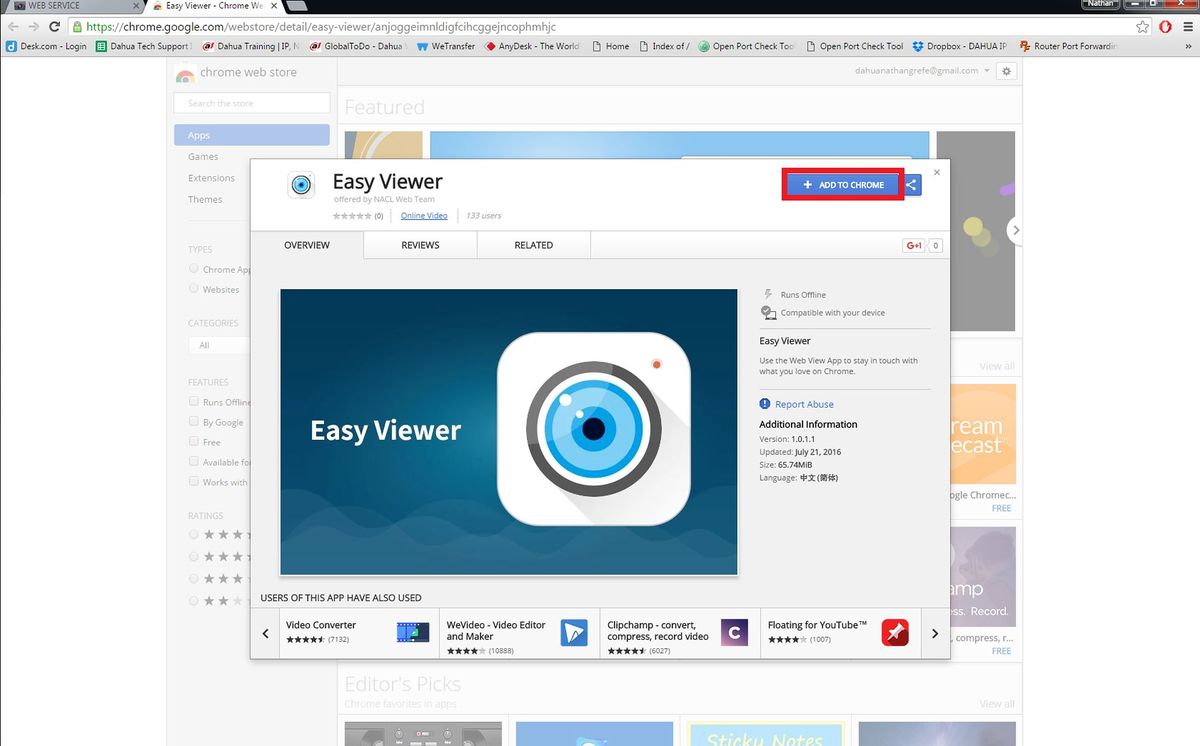Switch to the Reviews tab

coord(420,245)
